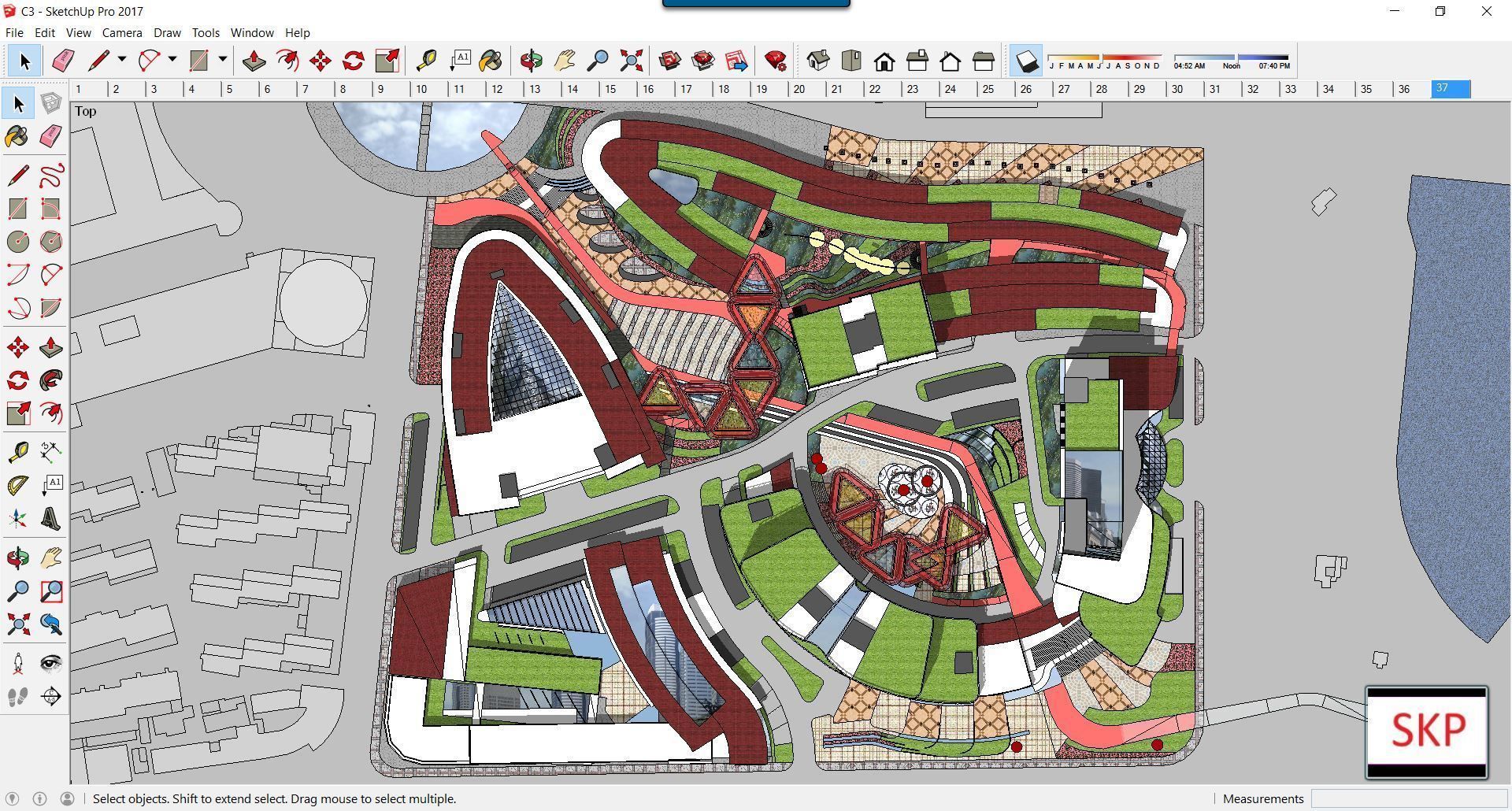Viewport: 1512px width, 811px height.
Task: Activate the Orbit tool in top toolbar
Action: [x=532, y=61]
